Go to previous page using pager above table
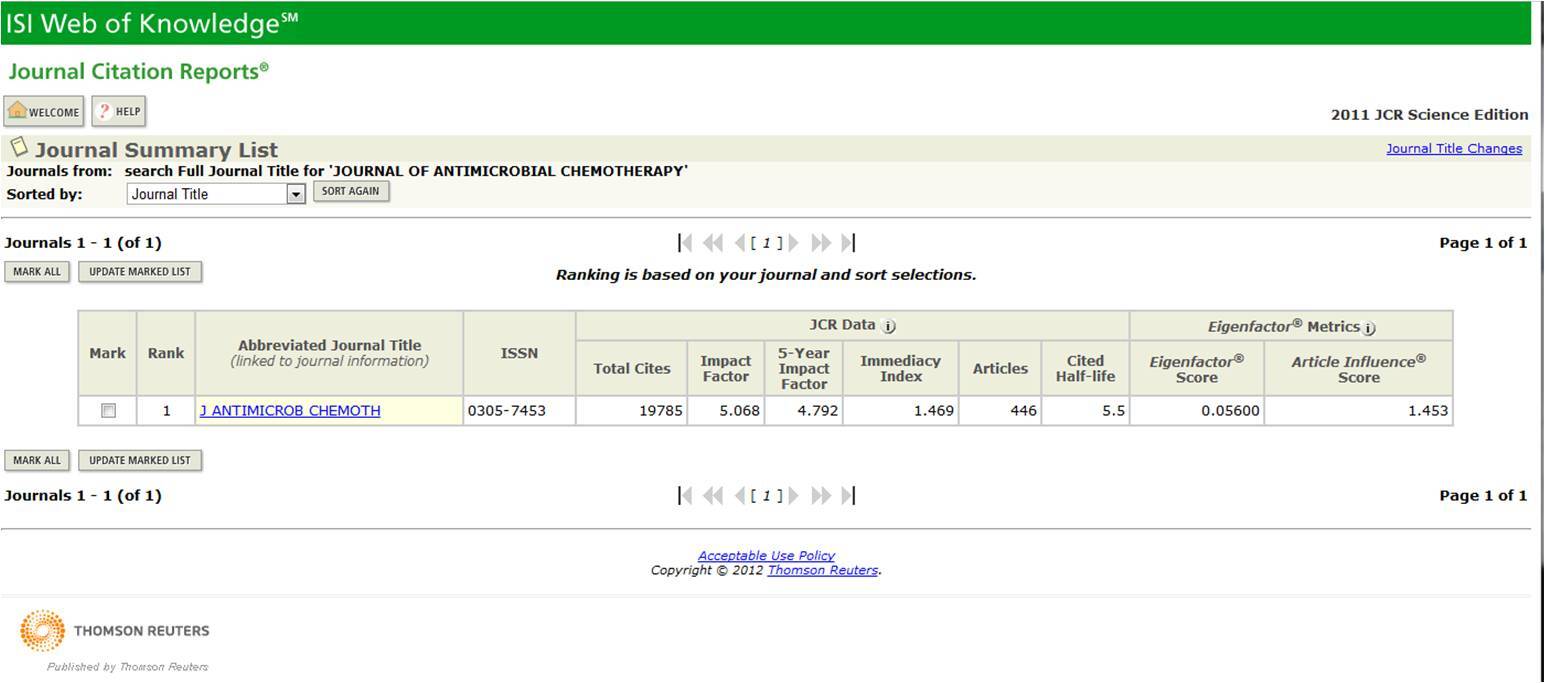The image size is (1545, 683). [739, 243]
